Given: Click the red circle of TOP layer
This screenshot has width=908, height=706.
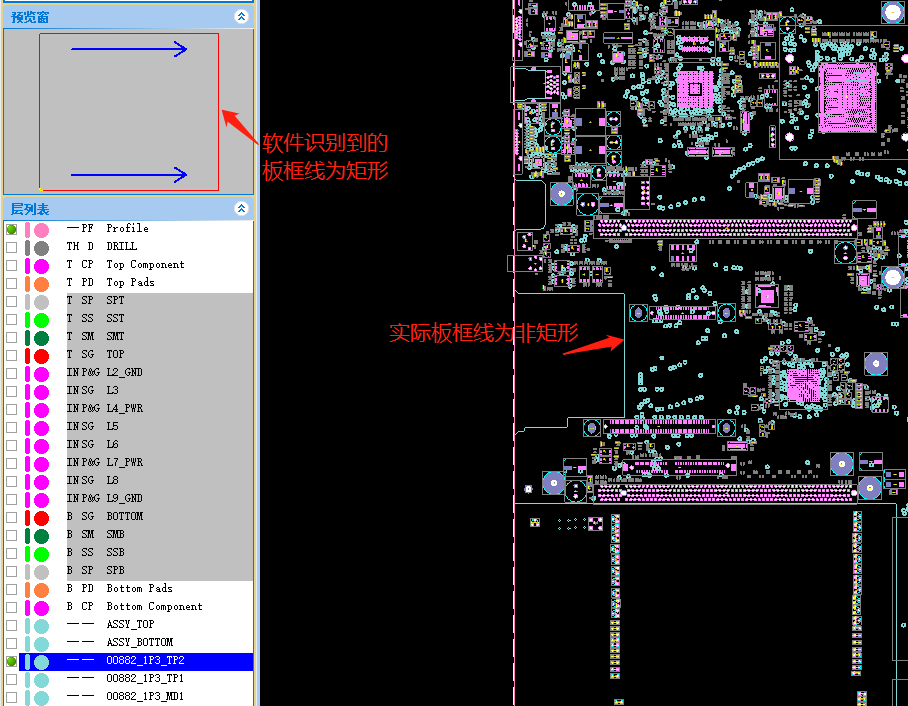Looking at the screenshot, I should pyautogui.click(x=41, y=356).
